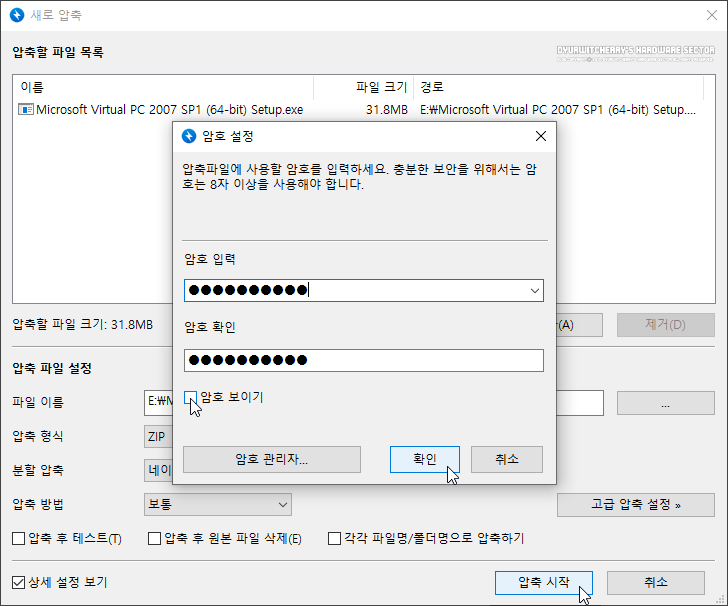Open the 압축 방법 보통 dropdown
The image size is (728, 606).
coord(218,504)
